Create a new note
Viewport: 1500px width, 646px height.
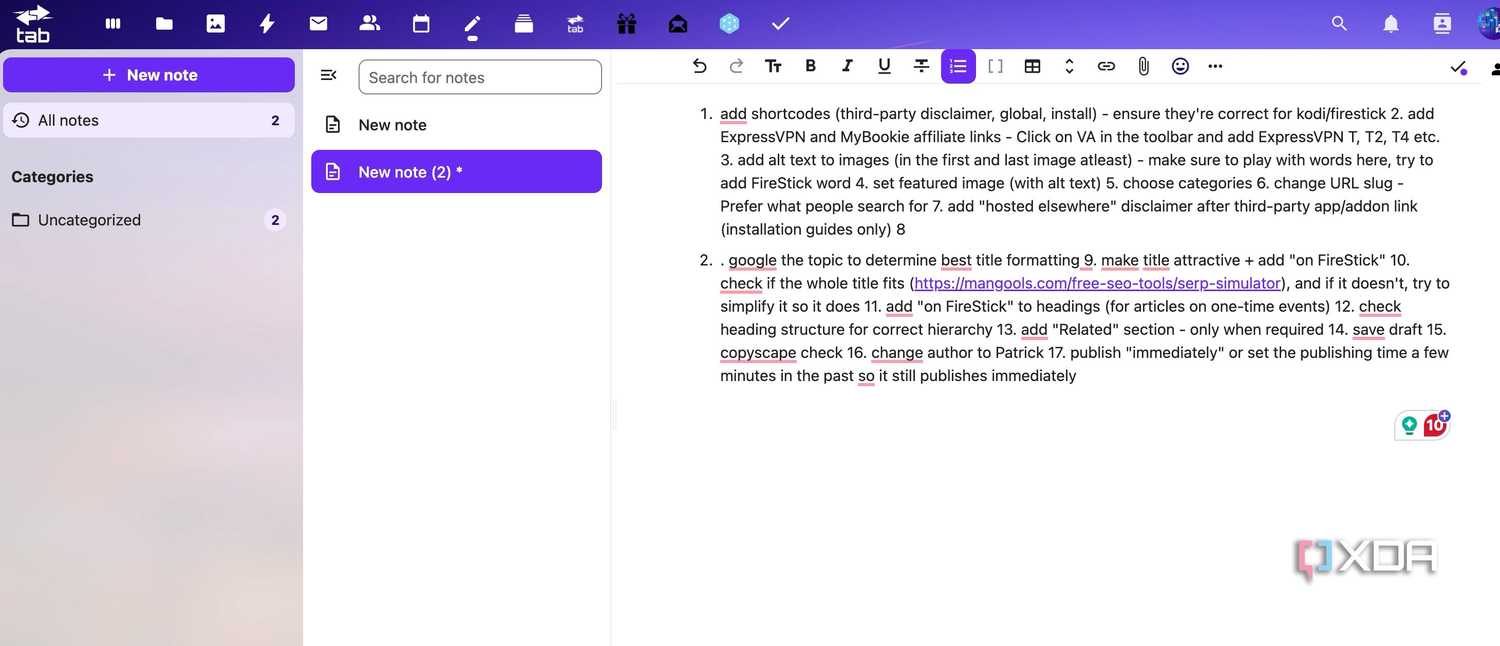pyautogui.click(x=149, y=75)
